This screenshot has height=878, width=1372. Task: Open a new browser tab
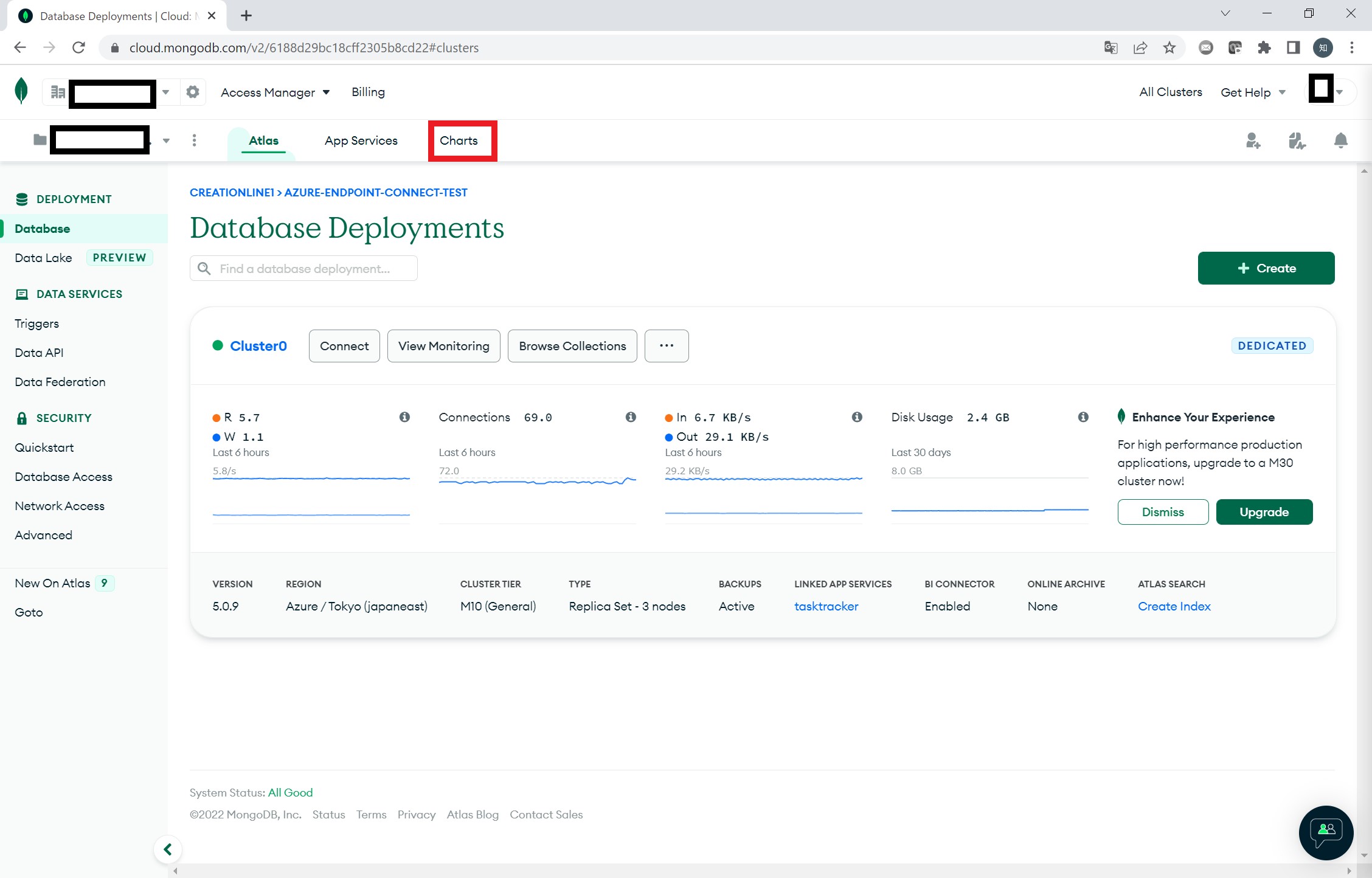[x=246, y=16]
